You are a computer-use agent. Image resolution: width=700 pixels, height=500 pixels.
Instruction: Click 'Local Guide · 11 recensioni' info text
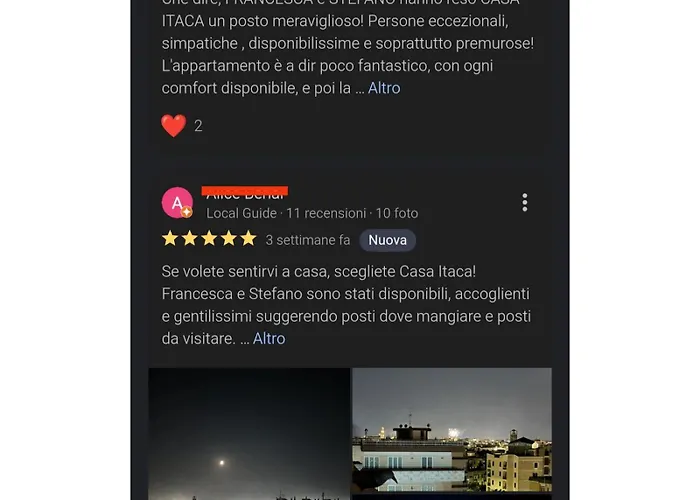286,213
